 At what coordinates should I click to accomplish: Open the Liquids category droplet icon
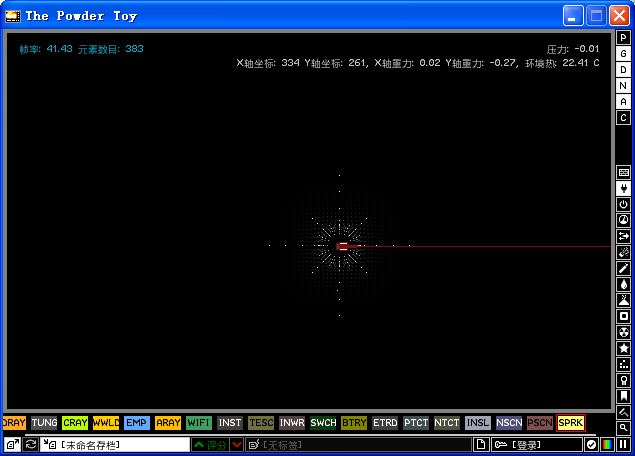click(x=624, y=284)
